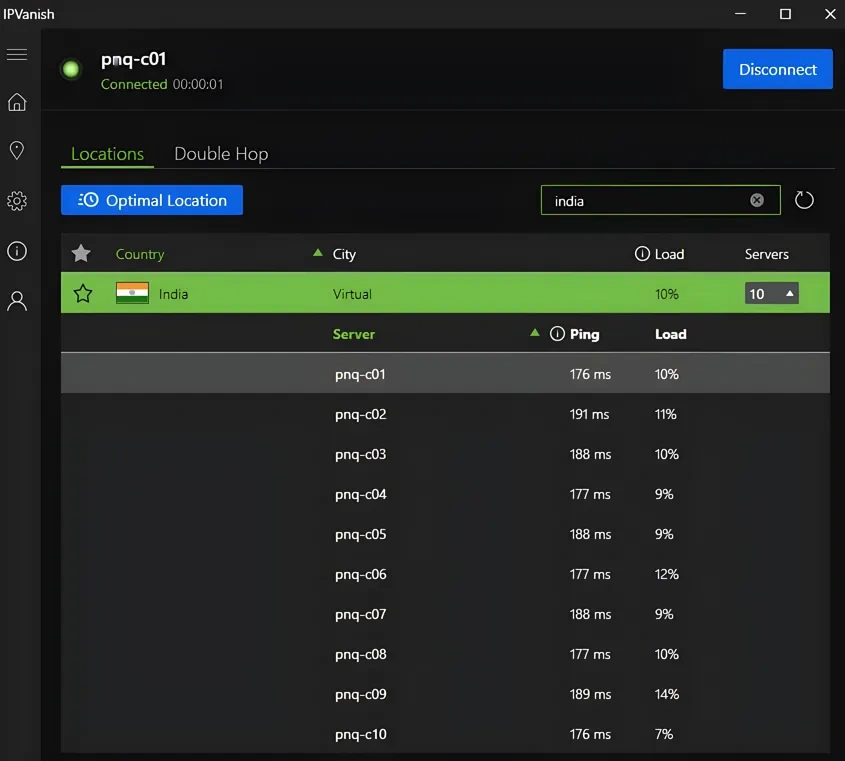Select server pnq-c09
This screenshot has width=845, height=761.
pyautogui.click(x=445, y=693)
